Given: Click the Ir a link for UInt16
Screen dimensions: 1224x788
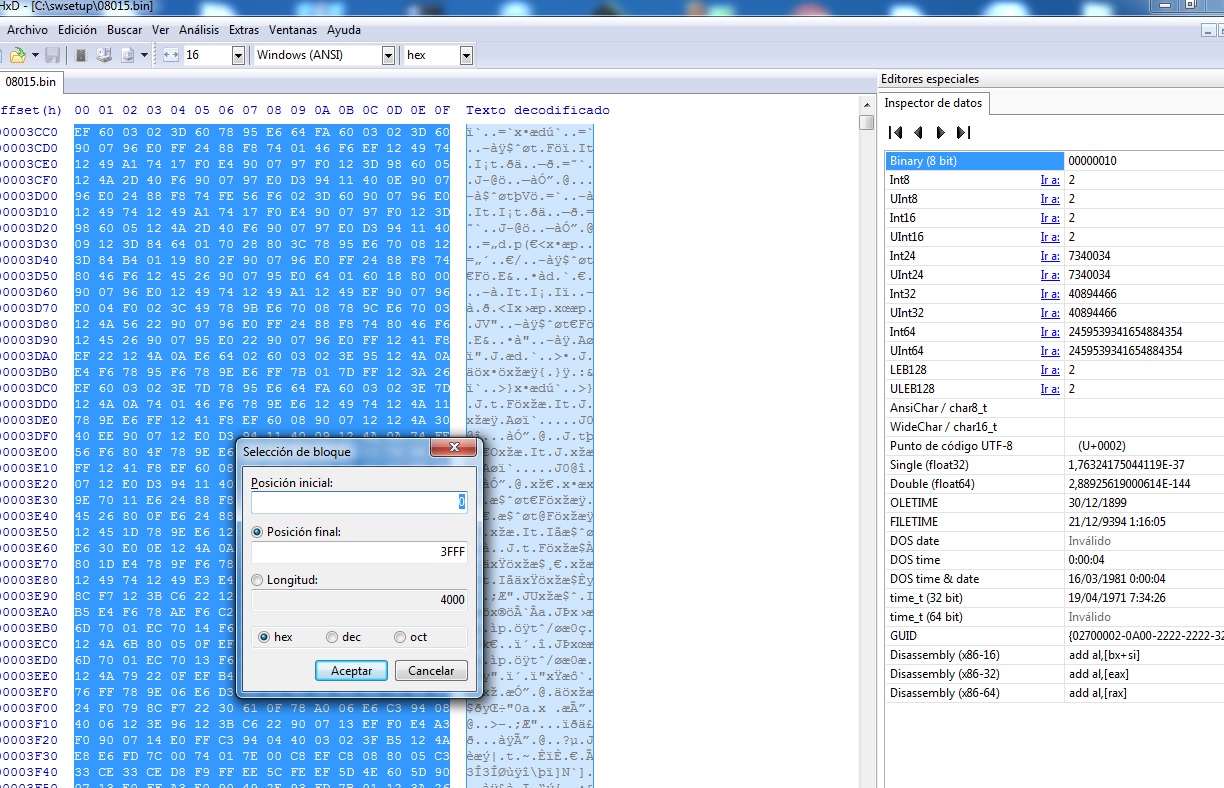Looking at the screenshot, I should (x=1049, y=237).
